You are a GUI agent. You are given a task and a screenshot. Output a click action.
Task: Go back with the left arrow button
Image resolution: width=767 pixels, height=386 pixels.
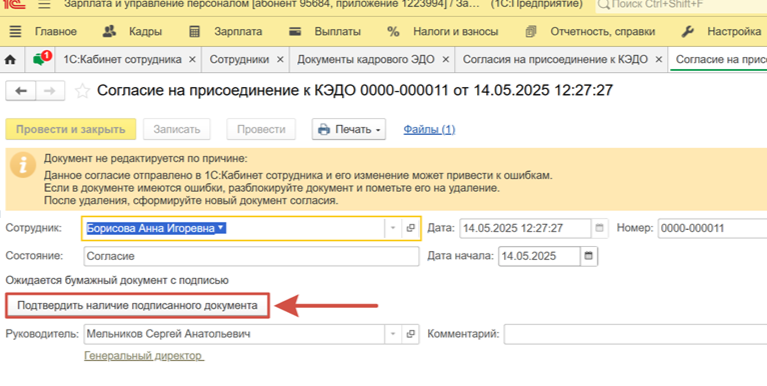[x=21, y=91]
